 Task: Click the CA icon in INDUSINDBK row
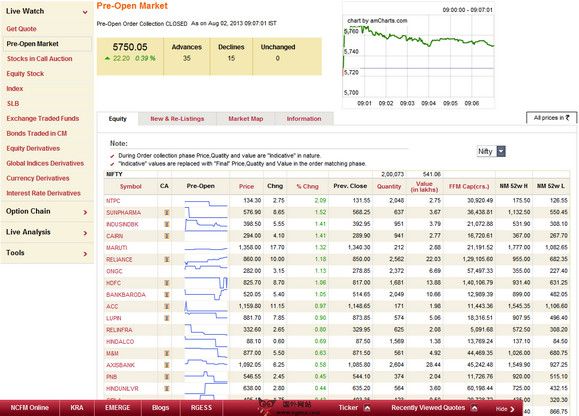tap(167, 224)
